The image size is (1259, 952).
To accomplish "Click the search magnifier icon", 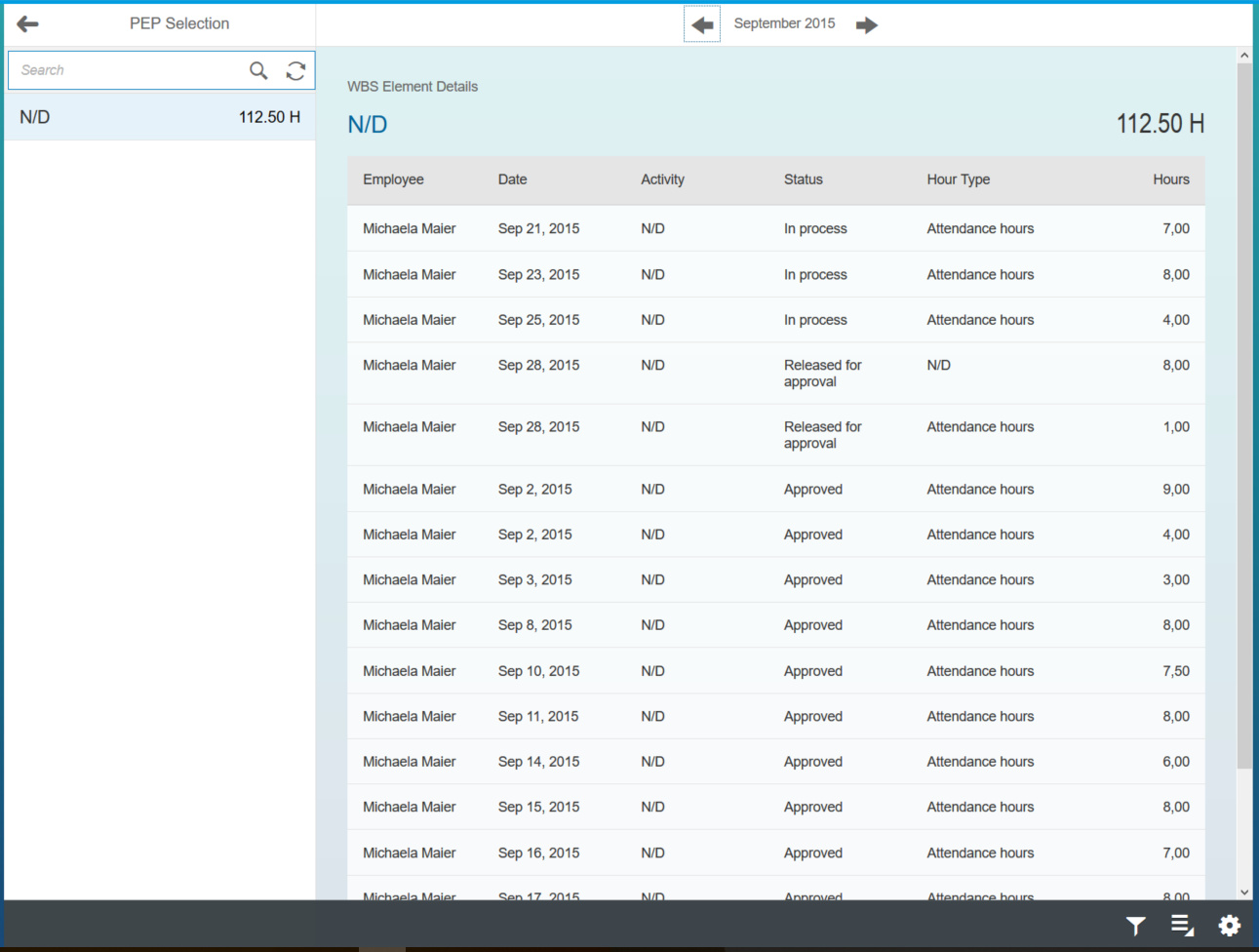I will (258, 70).
